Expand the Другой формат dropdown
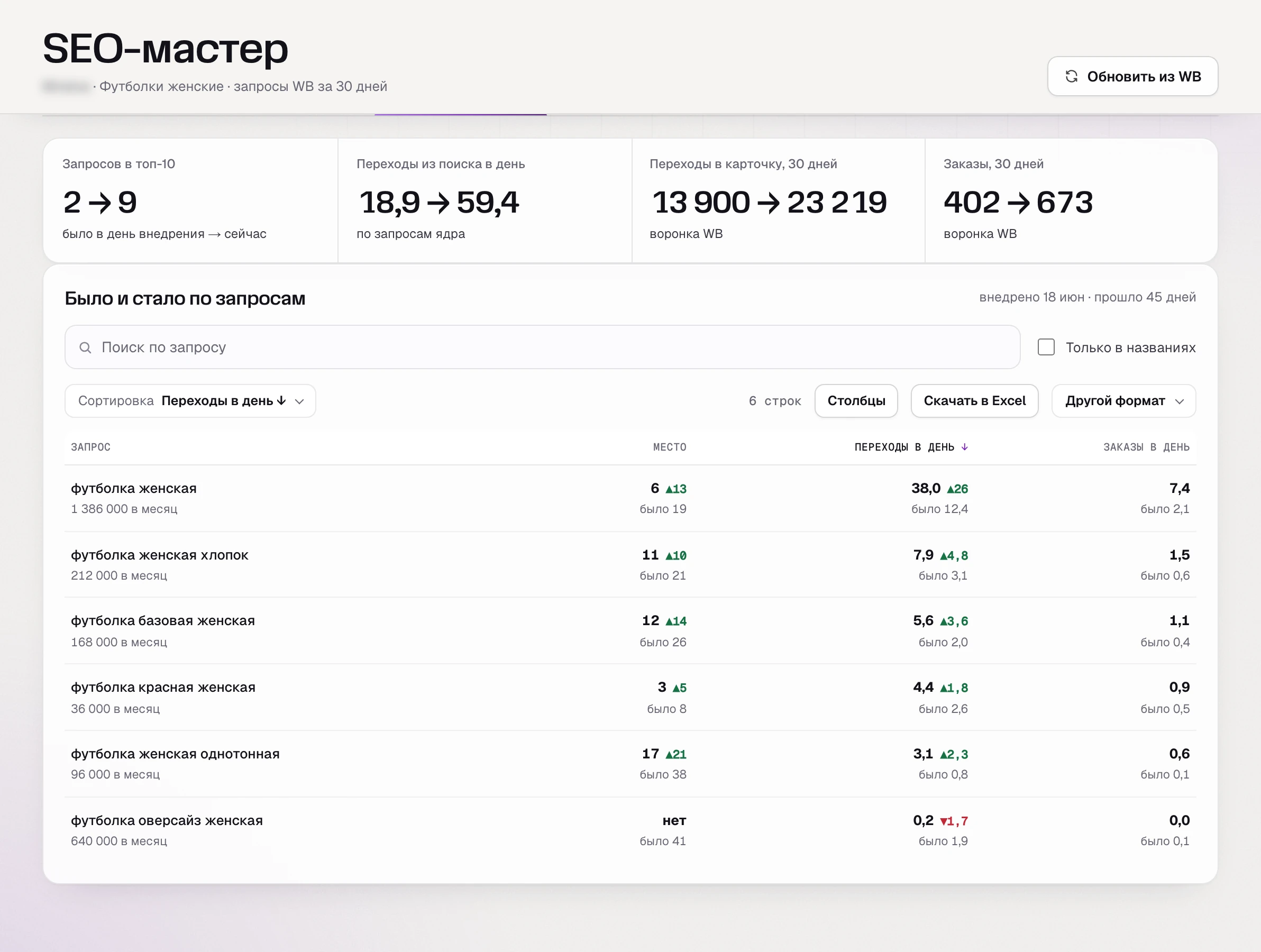 coord(1123,401)
